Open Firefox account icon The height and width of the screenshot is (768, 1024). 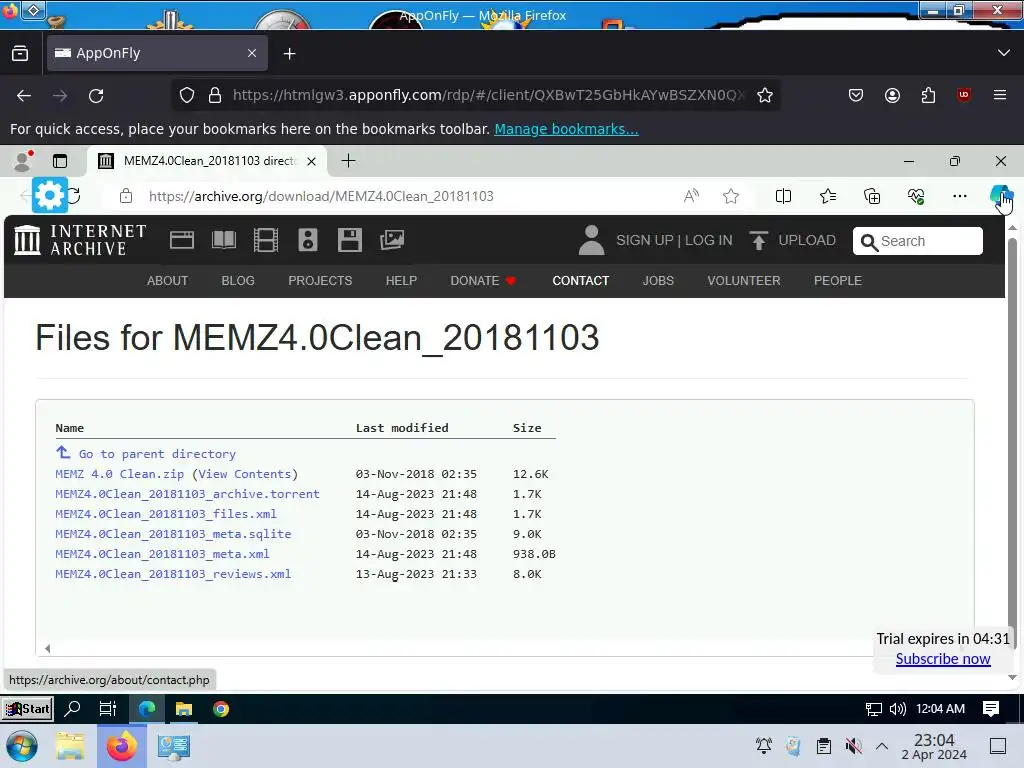click(892, 95)
